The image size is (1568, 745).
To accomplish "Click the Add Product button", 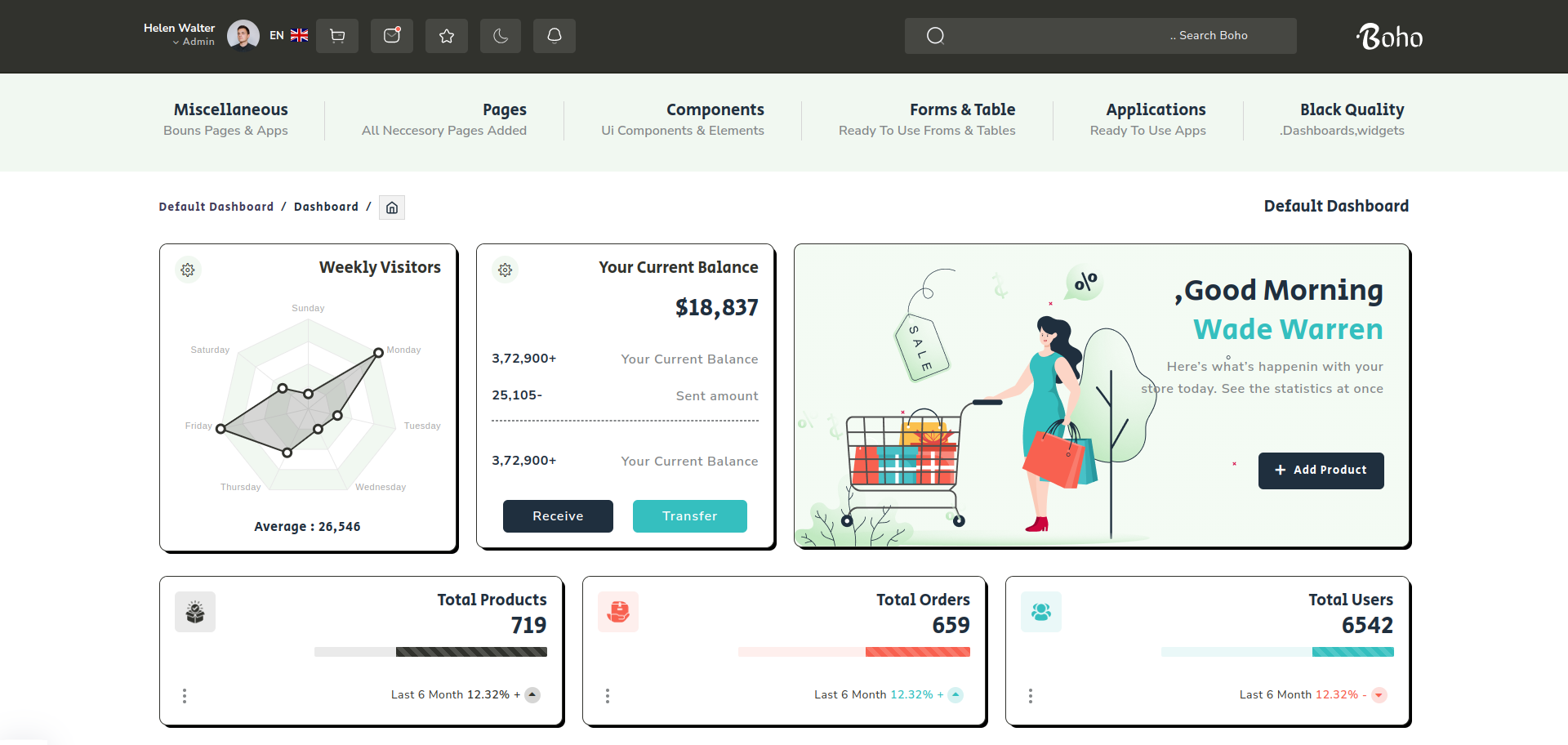I will 1321,471.
